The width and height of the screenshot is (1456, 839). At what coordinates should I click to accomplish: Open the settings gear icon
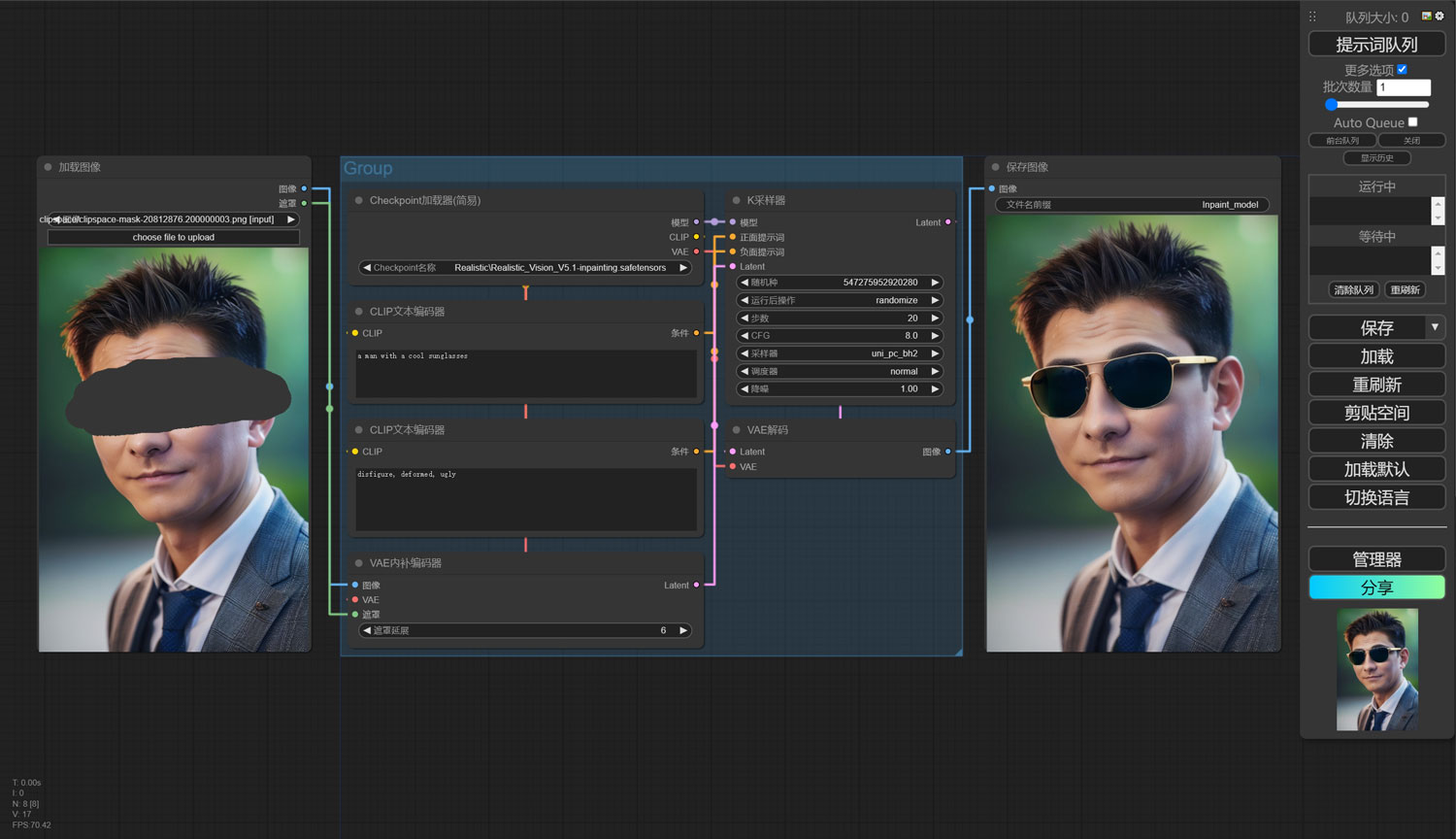point(1439,16)
